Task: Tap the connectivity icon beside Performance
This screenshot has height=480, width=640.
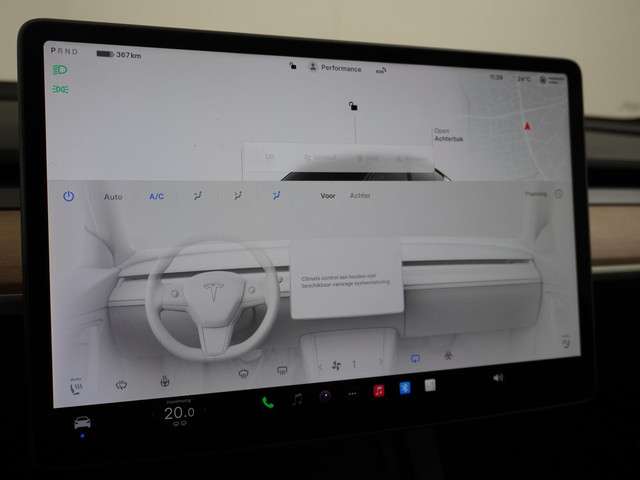Action: click(381, 70)
